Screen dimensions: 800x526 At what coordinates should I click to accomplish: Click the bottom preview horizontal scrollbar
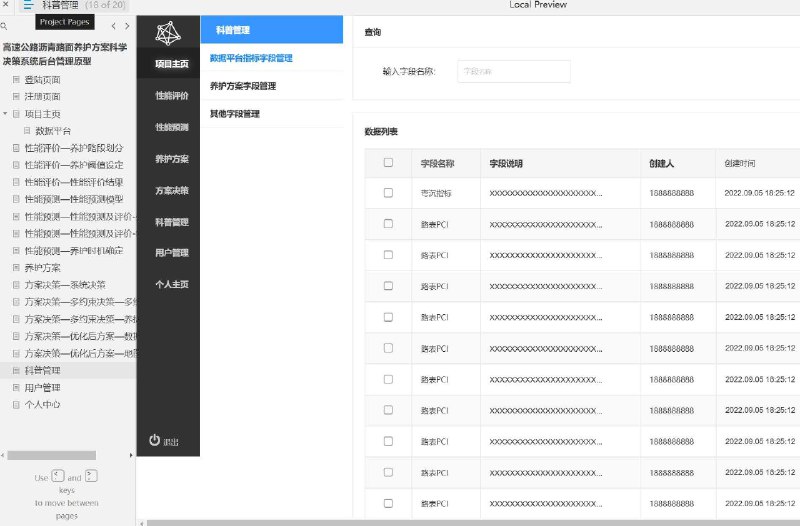click(473, 523)
